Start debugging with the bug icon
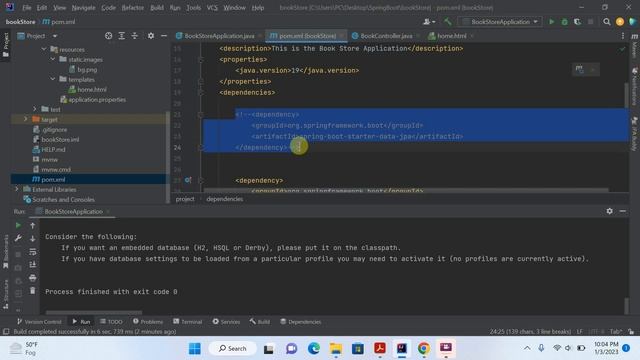Image resolution: width=640 pixels, height=360 pixels. pos(564,22)
